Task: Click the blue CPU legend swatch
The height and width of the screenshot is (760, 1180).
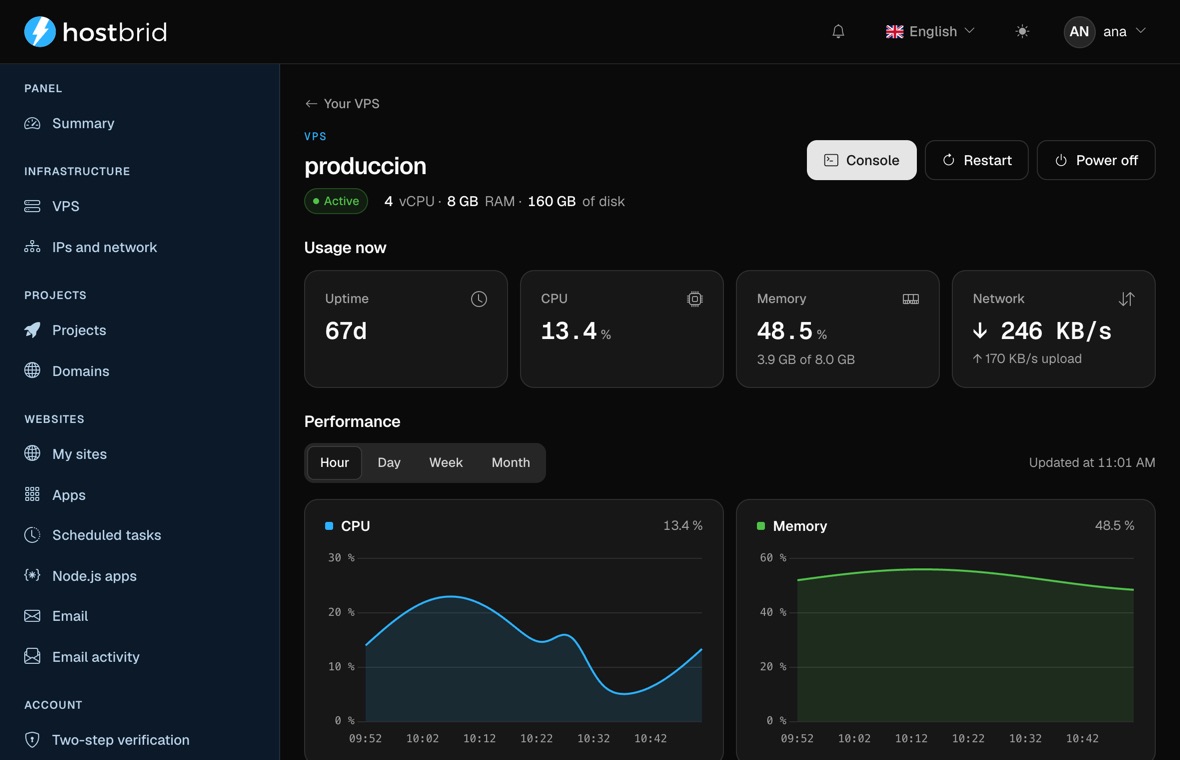Action: pos(329,526)
